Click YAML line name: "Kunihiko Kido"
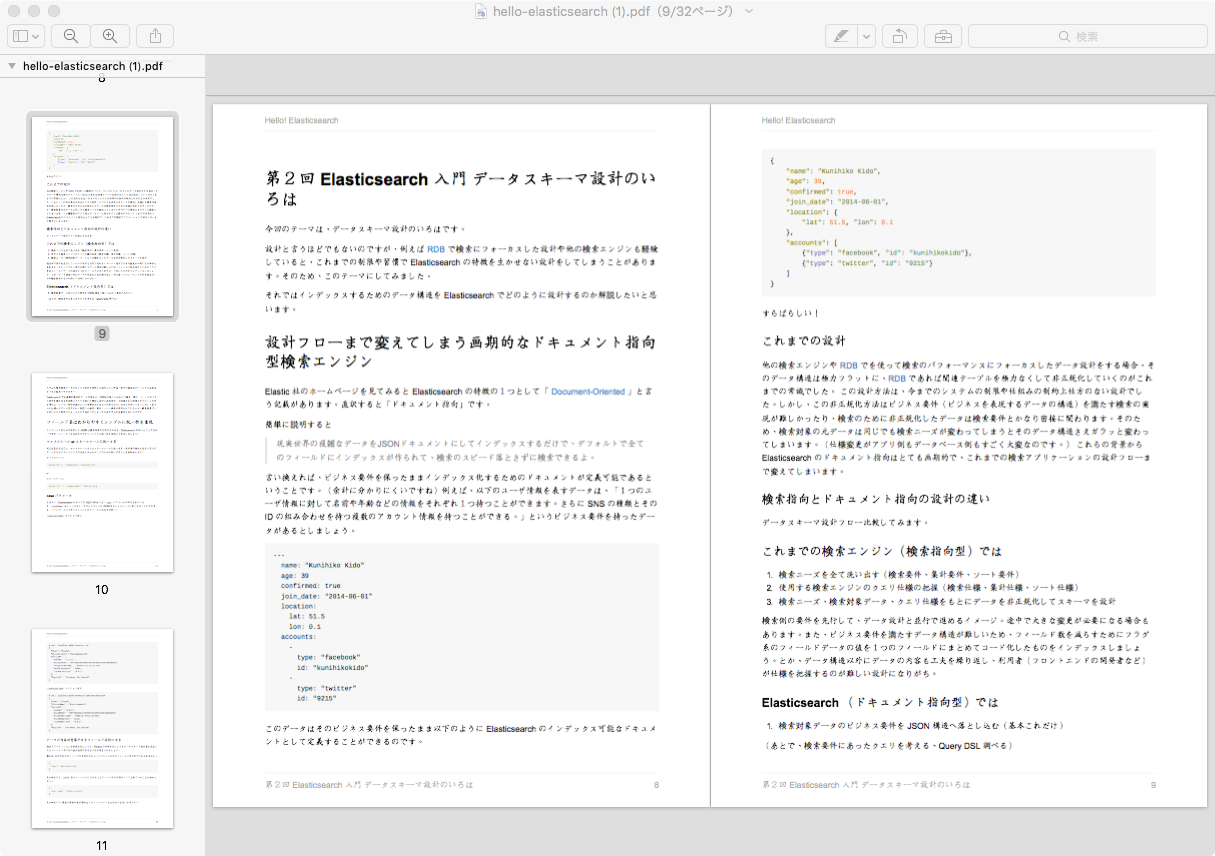Image resolution: width=1215 pixels, height=856 pixels. pyautogui.click(x=322, y=565)
